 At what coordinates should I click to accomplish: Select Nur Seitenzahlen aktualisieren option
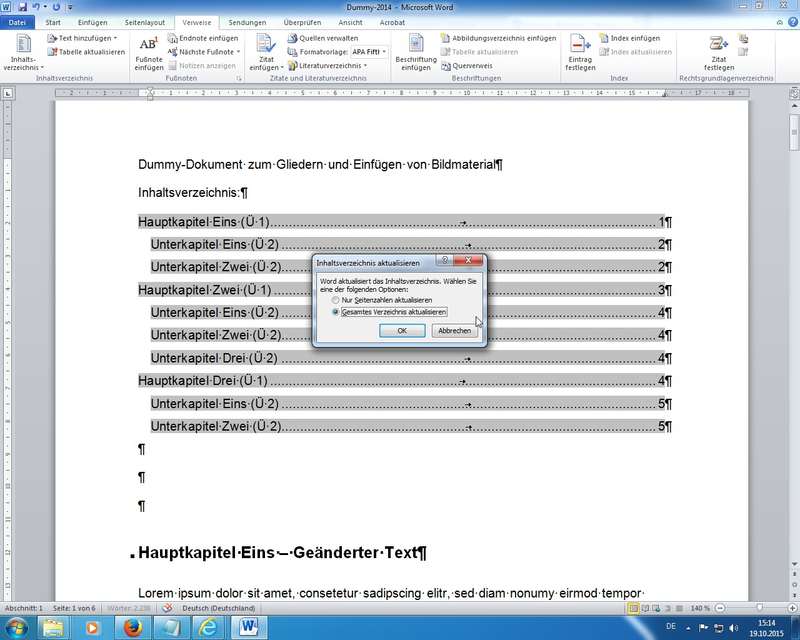382,300
